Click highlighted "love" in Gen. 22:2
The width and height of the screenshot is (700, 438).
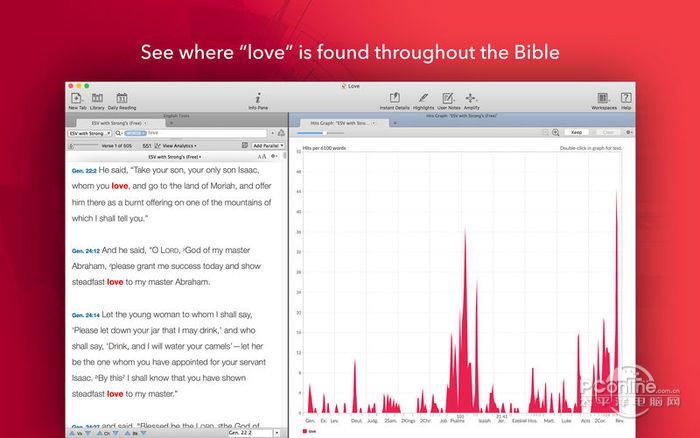tap(120, 186)
